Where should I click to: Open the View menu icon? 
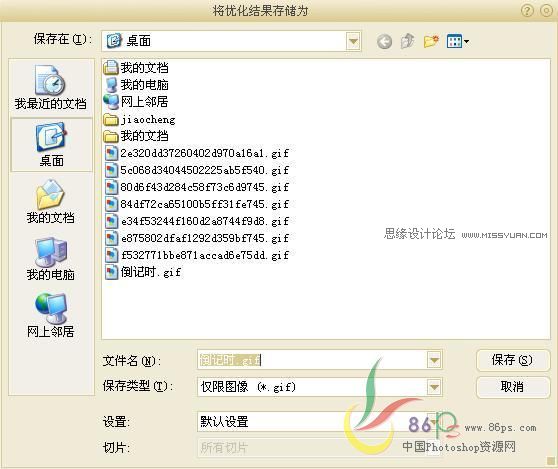[x=458, y=41]
